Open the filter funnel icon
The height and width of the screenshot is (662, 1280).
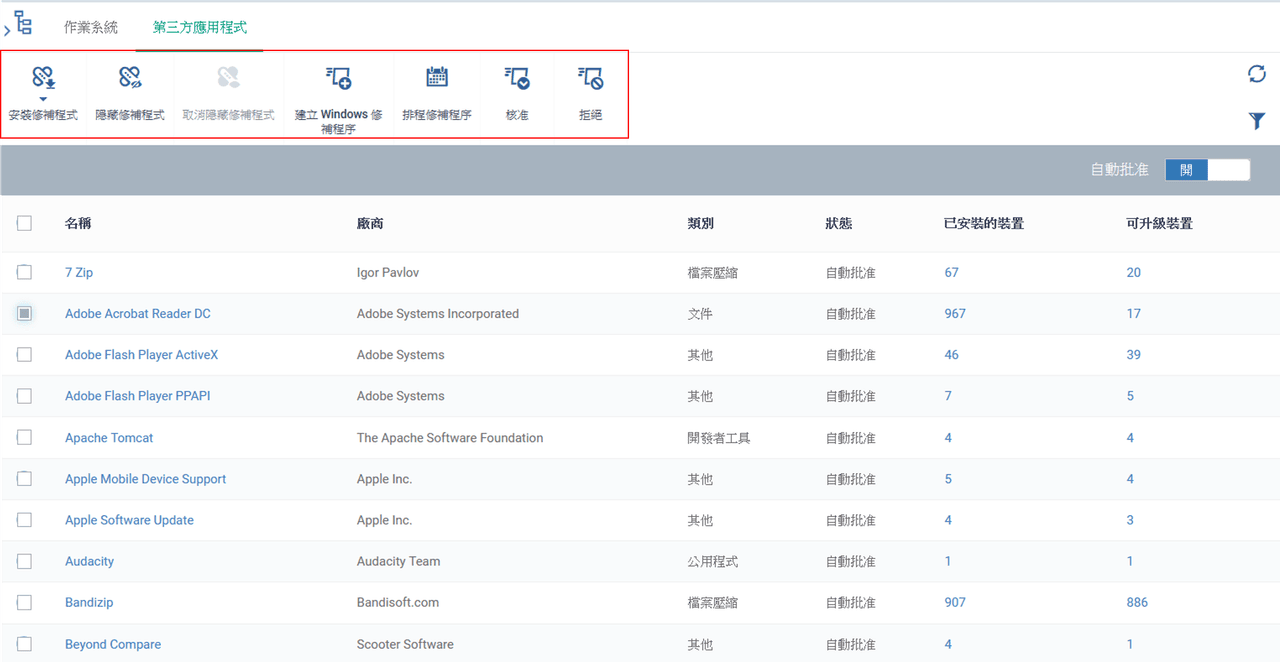1257,121
